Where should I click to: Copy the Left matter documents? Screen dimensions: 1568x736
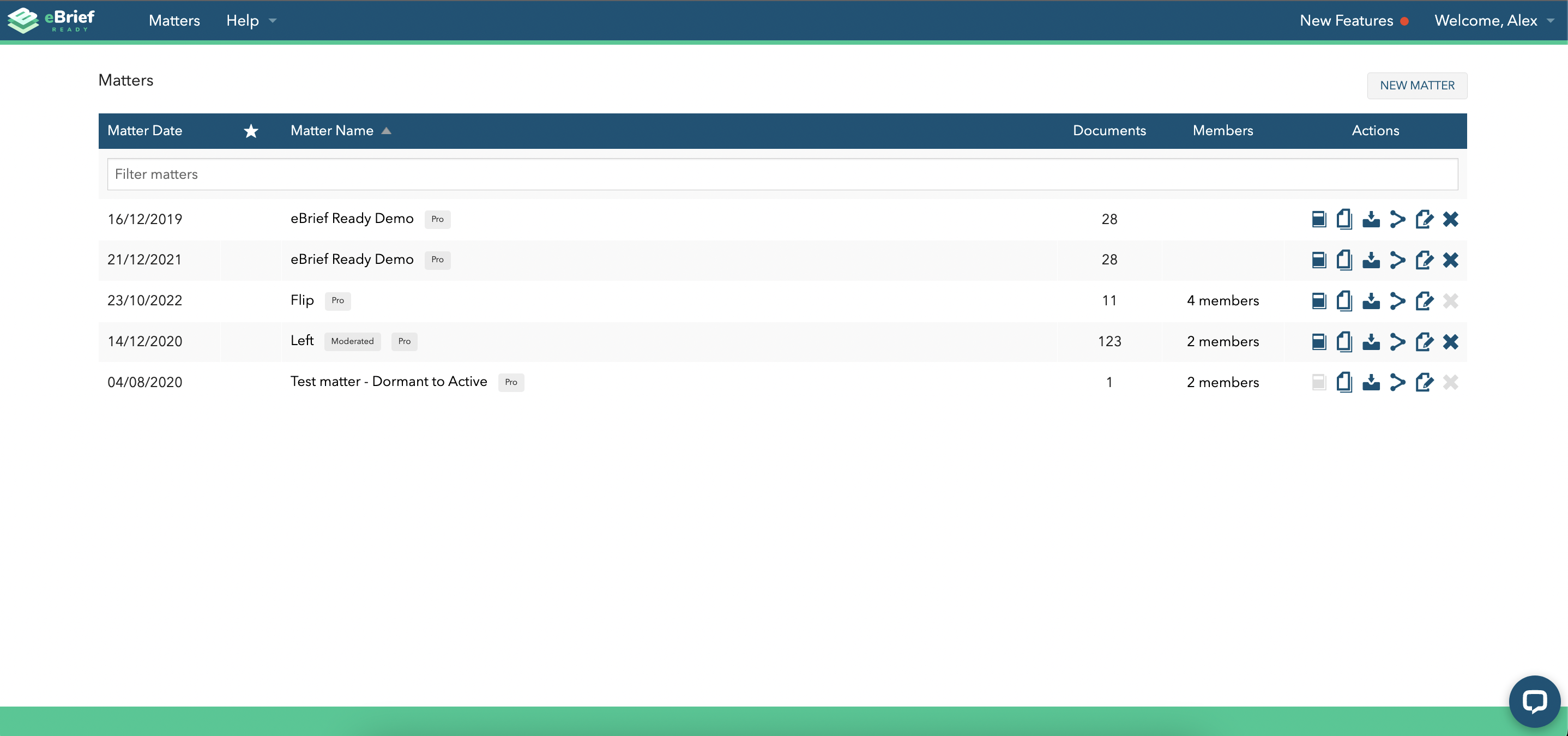click(x=1344, y=341)
